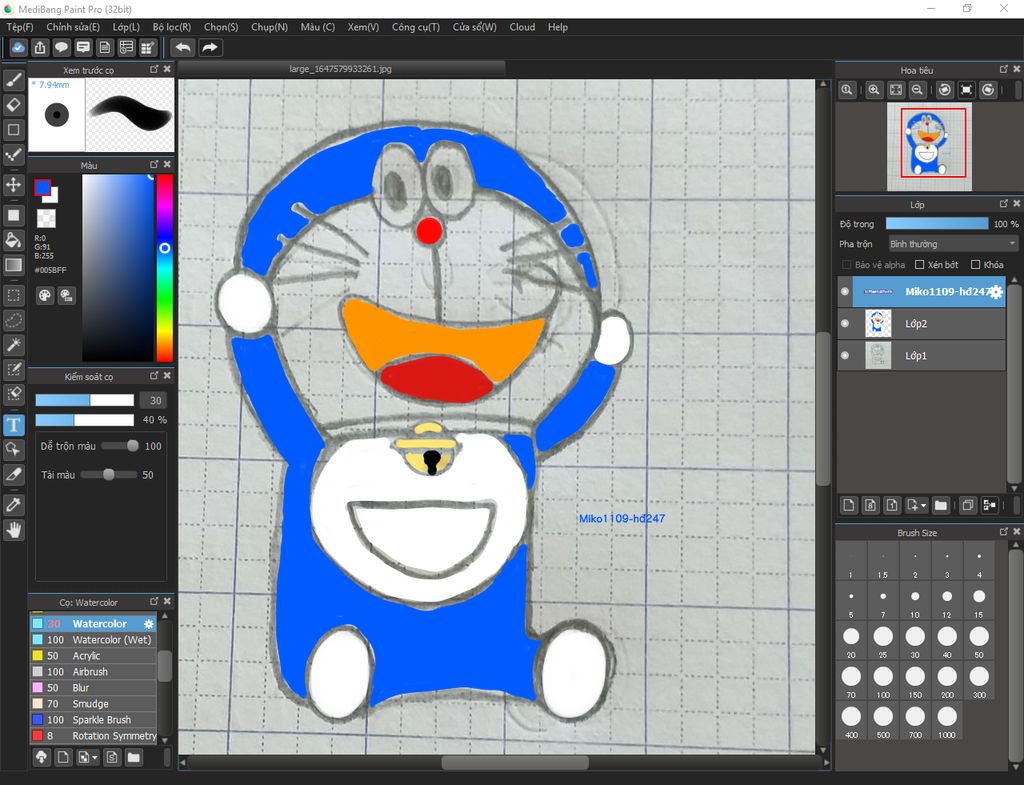Close the Brush Size panel
1024x785 pixels.
(x=1016, y=532)
